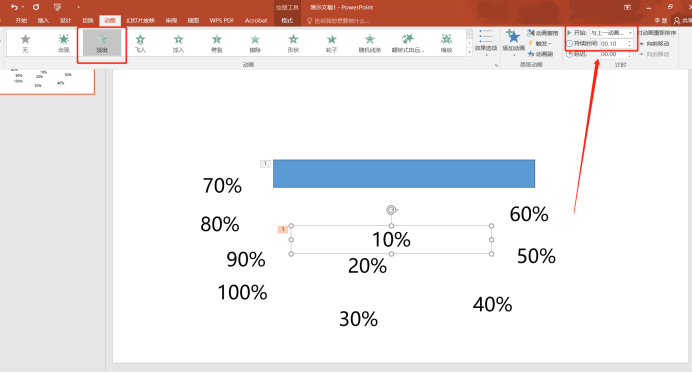This screenshot has height=373, width=692.
Task: Select the 轮子 wheel animation effect
Action: (331, 43)
